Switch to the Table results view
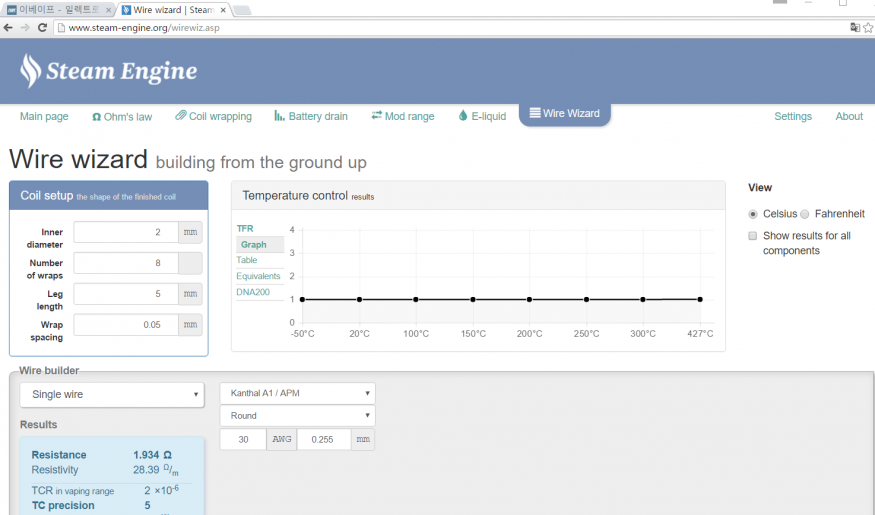This screenshot has width=875, height=515. [247, 260]
